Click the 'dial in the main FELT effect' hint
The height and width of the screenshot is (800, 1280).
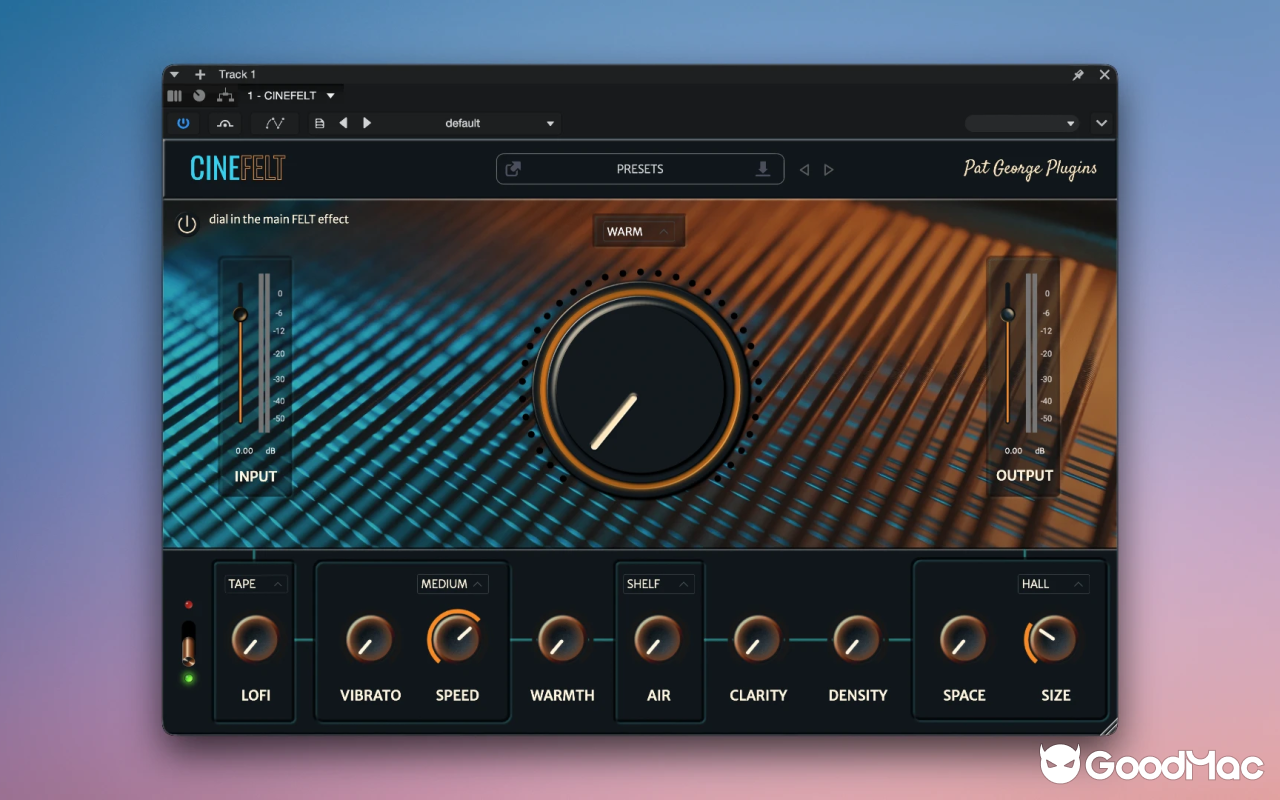tap(279, 219)
